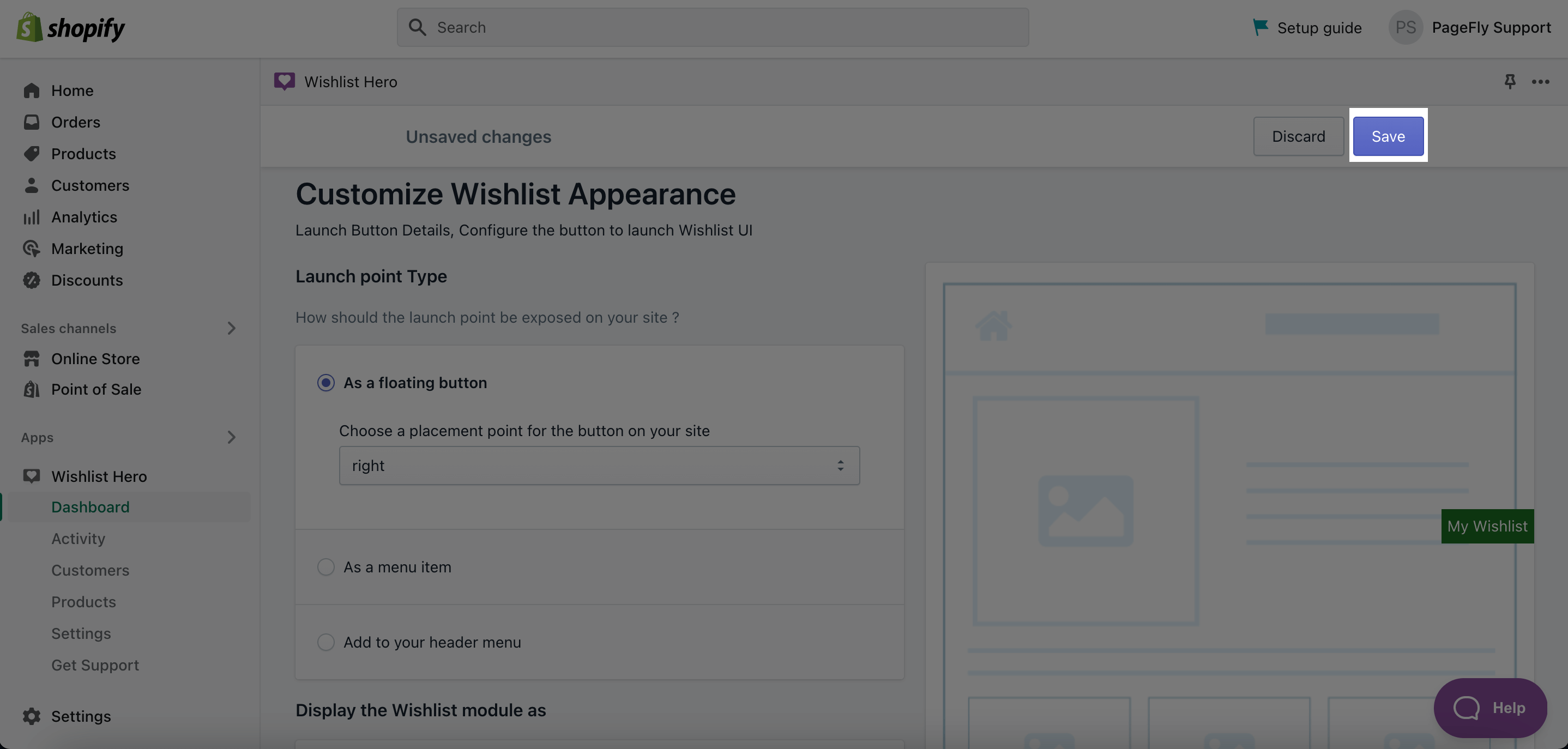Go to Marketing section
1568x749 pixels.
coord(87,249)
